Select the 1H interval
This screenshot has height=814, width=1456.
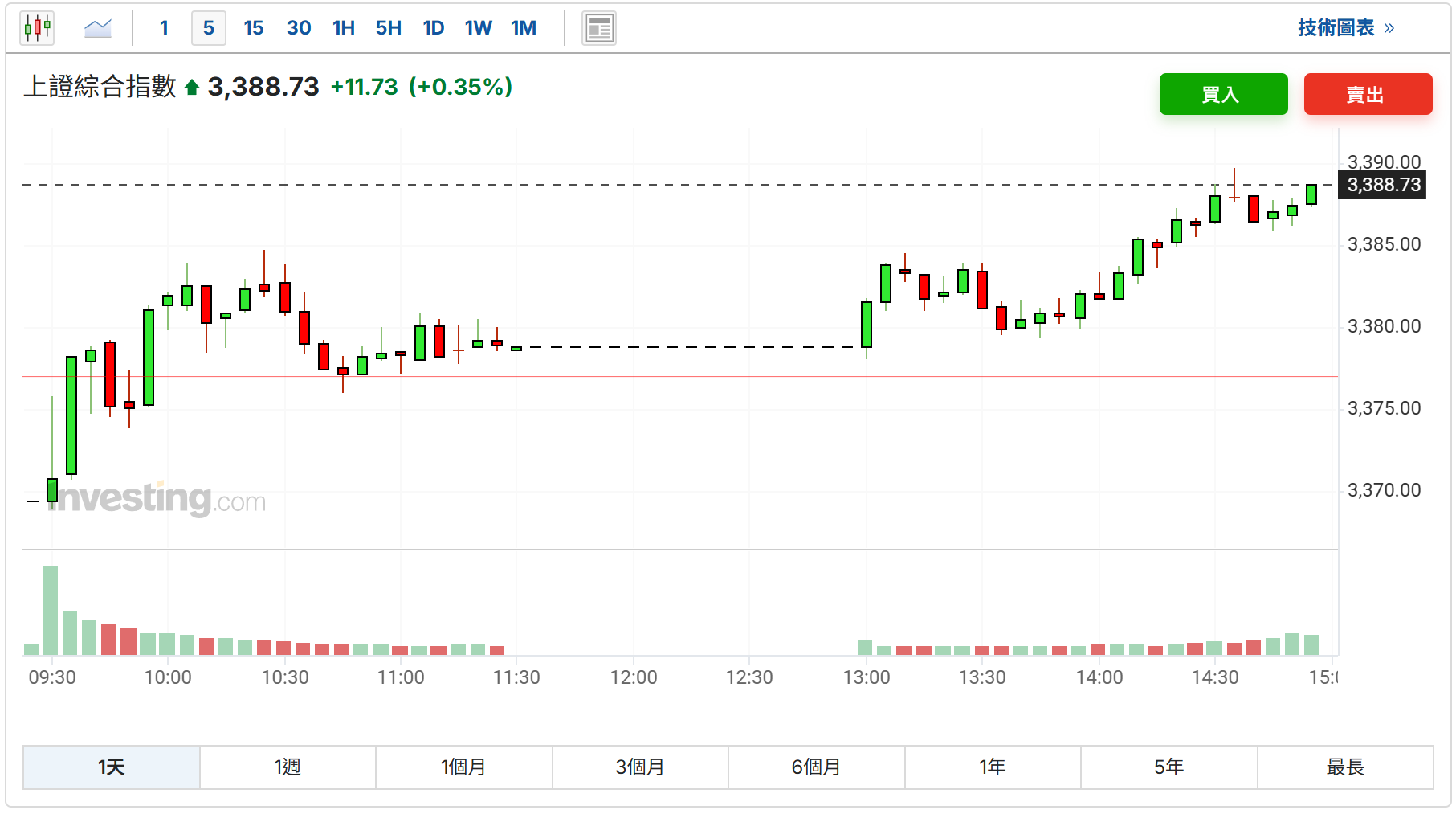pyautogui.click(x=344, y=28)
